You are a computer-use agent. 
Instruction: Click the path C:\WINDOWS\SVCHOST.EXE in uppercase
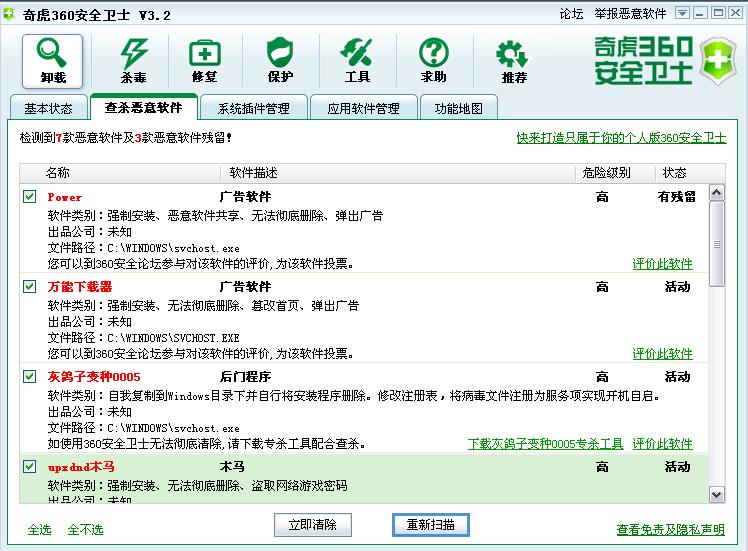173,338
